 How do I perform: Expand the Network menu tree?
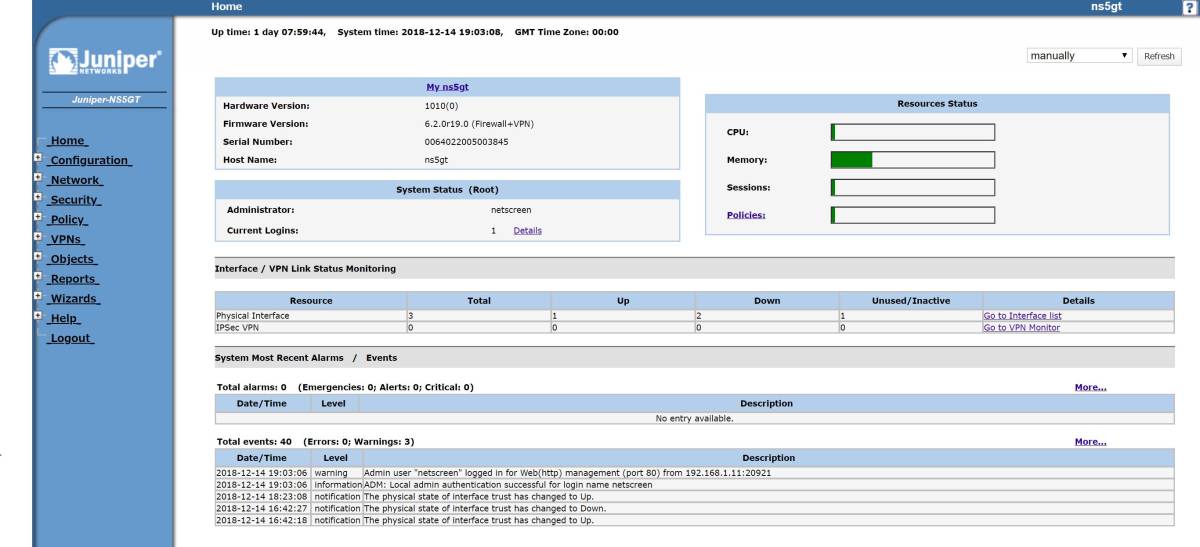[38, 179]
